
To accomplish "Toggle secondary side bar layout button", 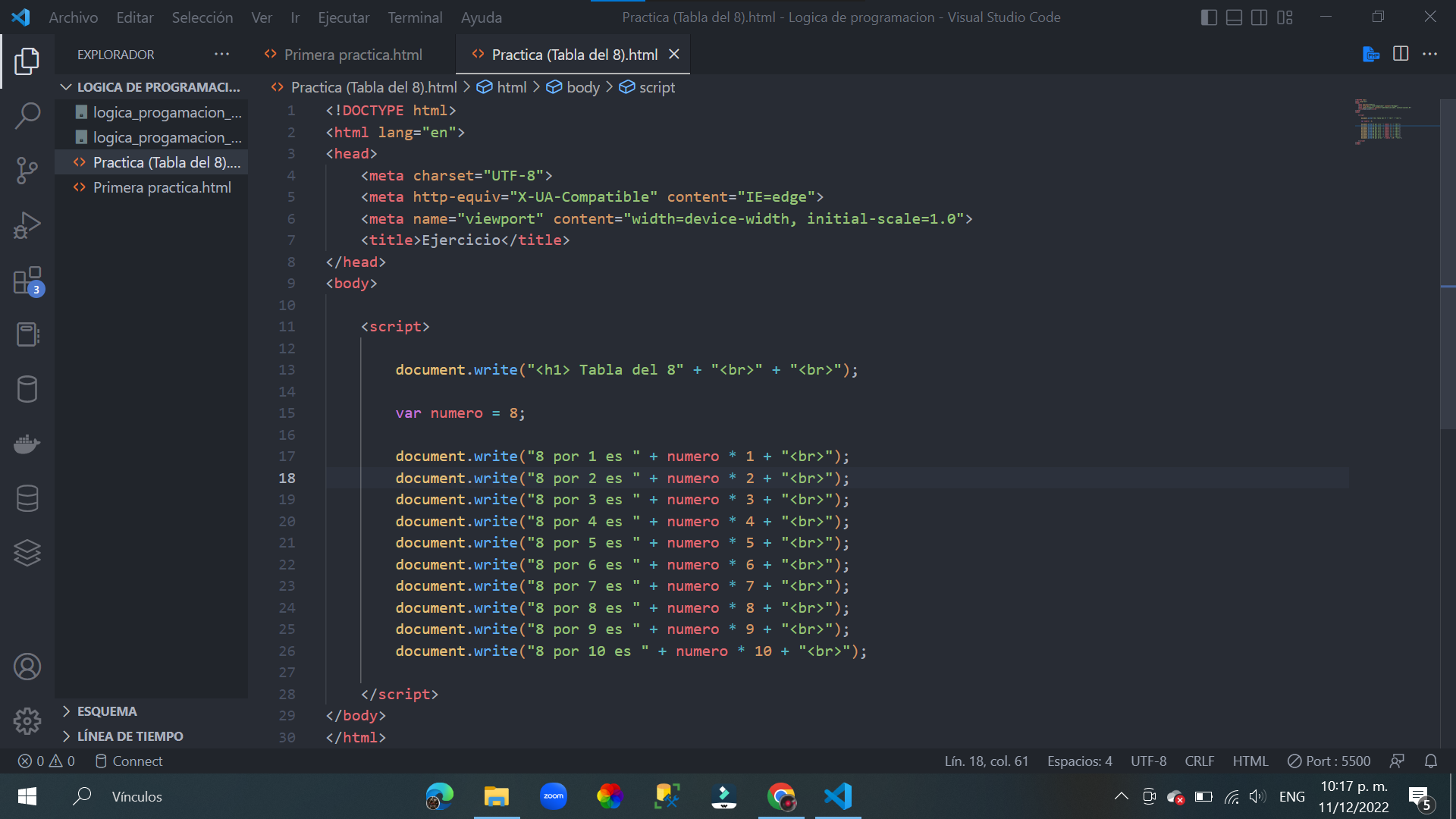I will coord(1260,17).
